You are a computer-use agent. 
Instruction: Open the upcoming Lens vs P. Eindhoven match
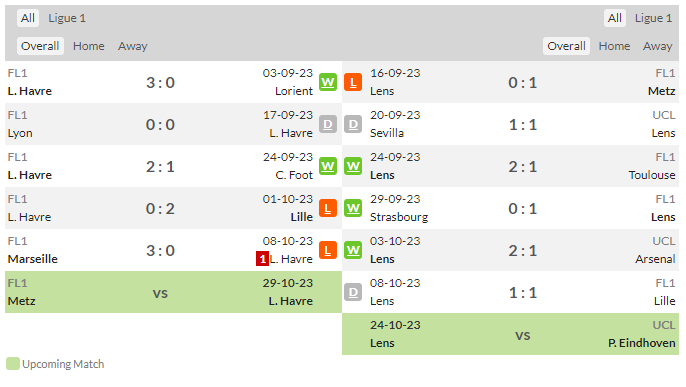pos(511,334)
